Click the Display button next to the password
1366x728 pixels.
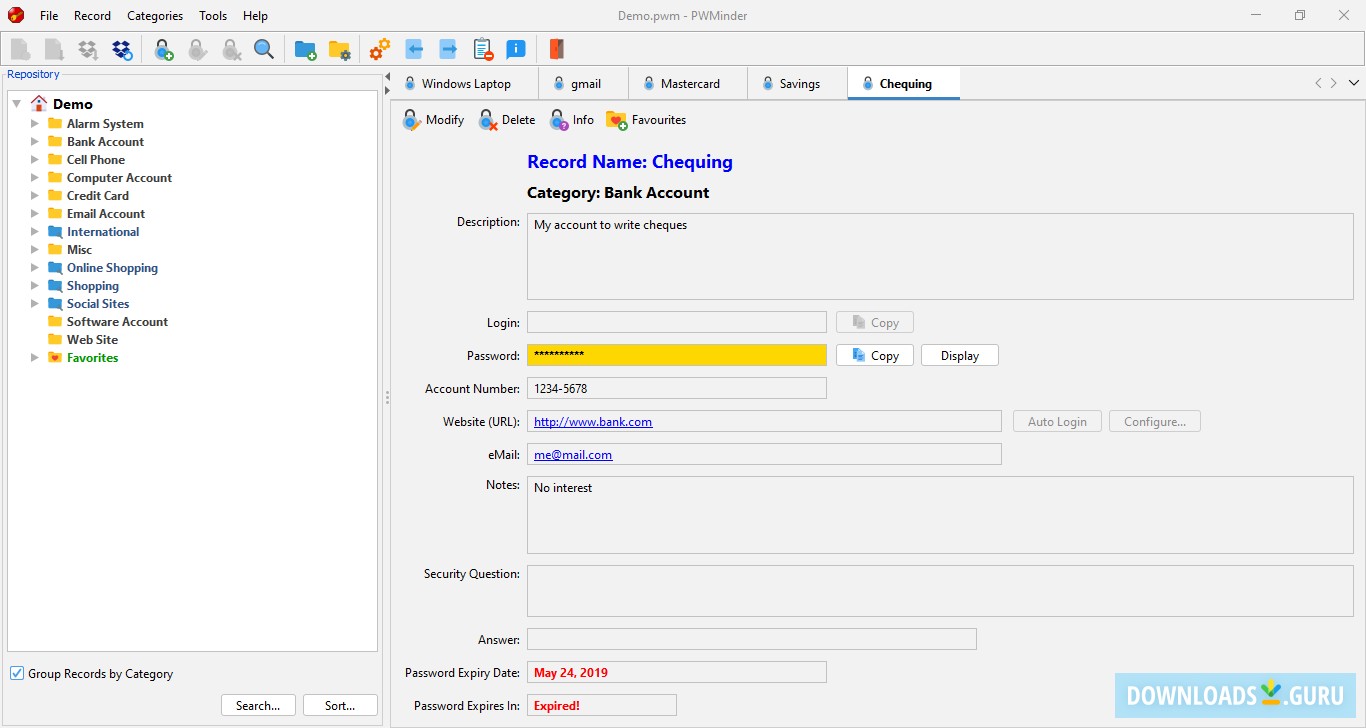point(958,355)
